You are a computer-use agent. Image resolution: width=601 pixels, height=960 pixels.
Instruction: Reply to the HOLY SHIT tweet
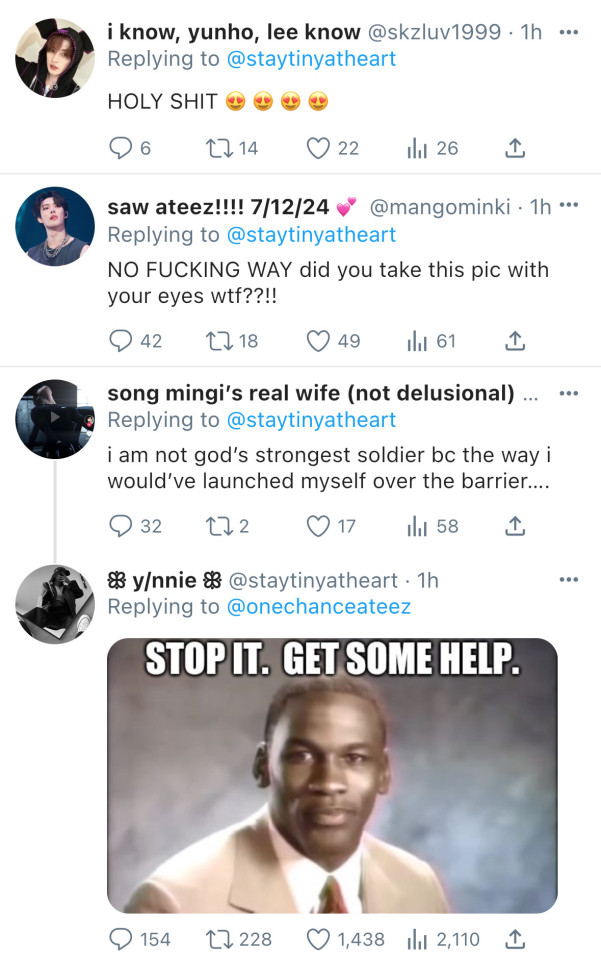click(x=120, y=148)
